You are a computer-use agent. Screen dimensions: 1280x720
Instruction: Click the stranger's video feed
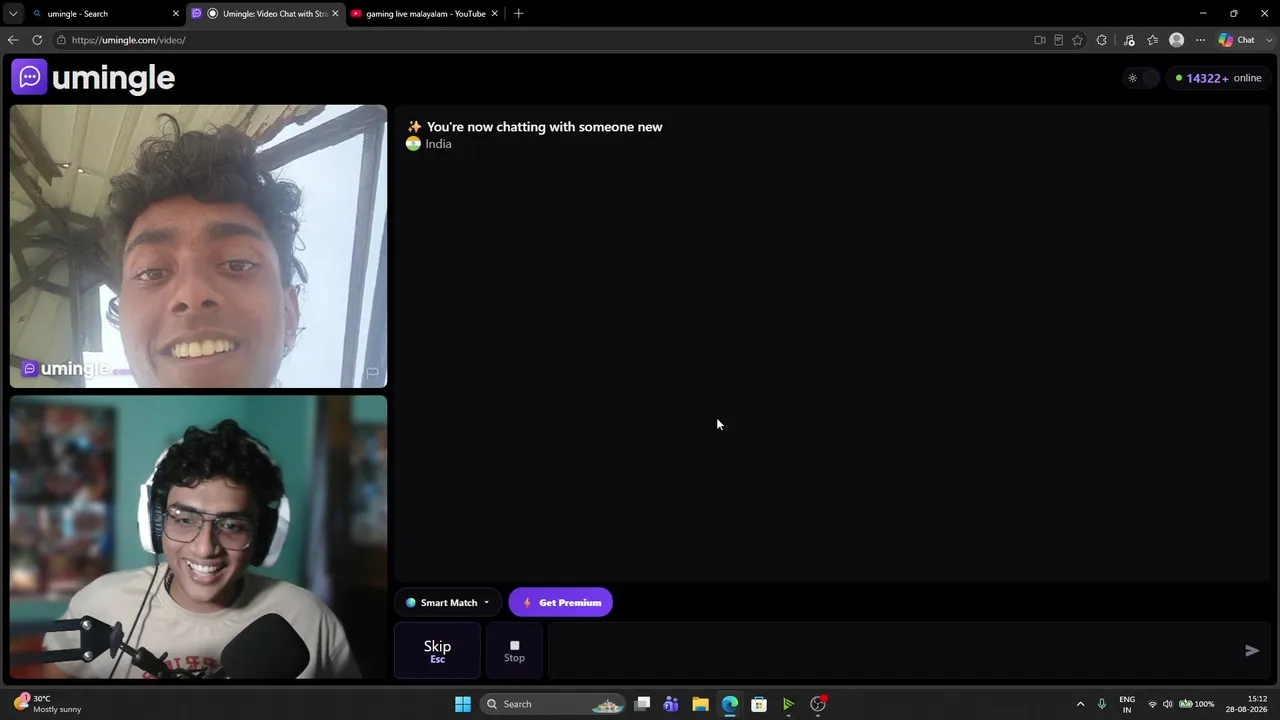click(x=198, y=246)
